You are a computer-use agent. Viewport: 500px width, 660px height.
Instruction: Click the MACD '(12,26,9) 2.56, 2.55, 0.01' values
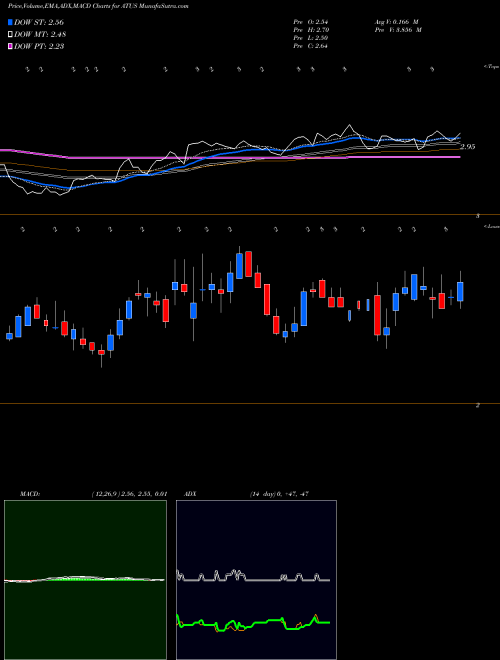pyautogui.click(x=129, y=494)
